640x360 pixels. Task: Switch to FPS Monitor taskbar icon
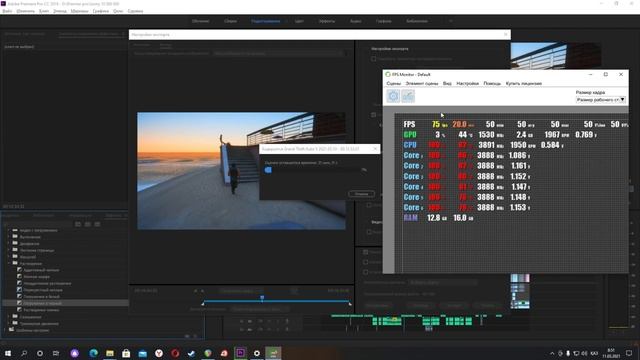273,353
